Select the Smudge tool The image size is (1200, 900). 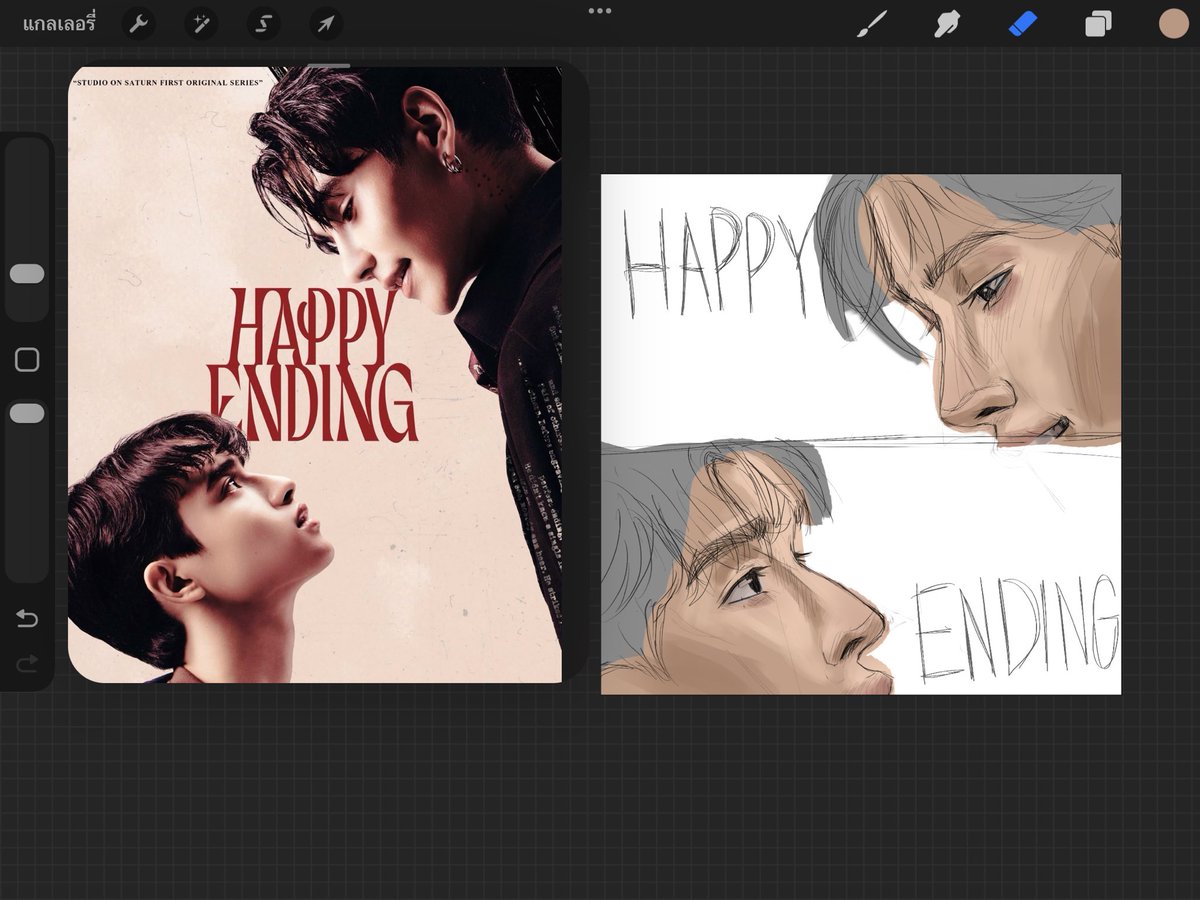(946, 24)
